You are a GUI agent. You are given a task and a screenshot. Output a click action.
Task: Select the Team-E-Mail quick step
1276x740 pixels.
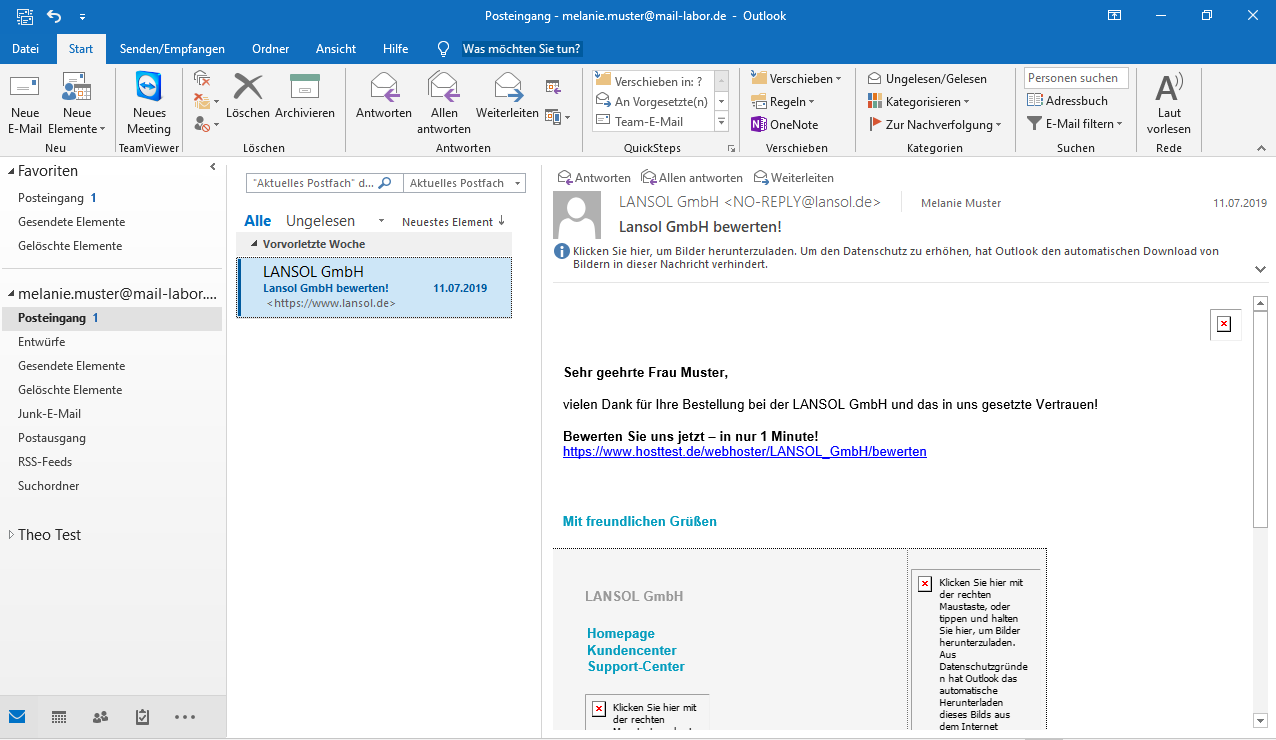tap(652, 121)
